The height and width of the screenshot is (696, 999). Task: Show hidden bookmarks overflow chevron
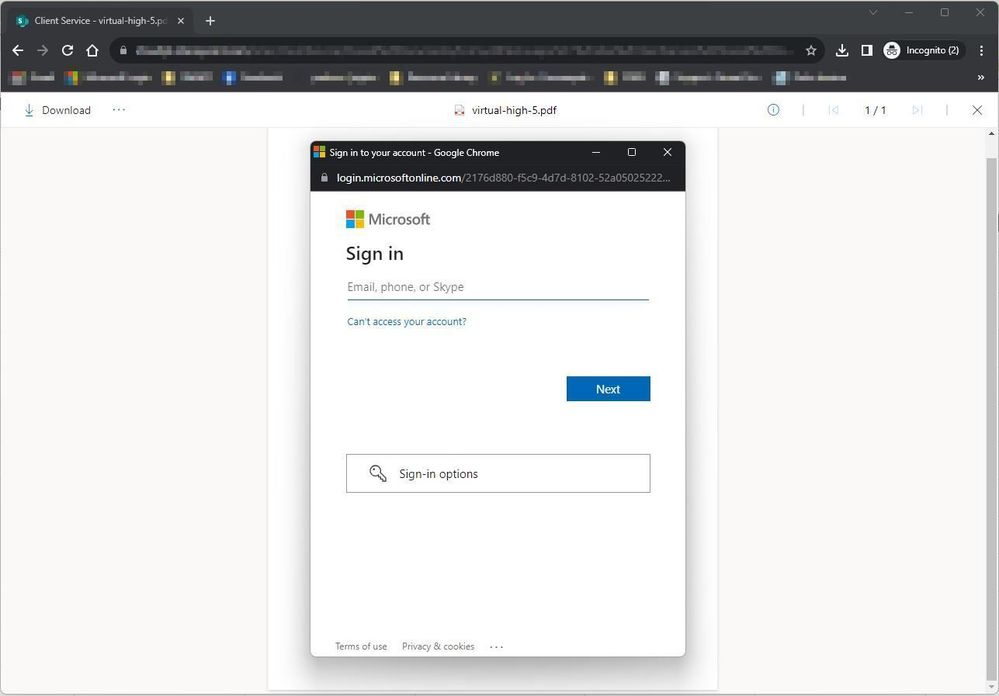981,78
